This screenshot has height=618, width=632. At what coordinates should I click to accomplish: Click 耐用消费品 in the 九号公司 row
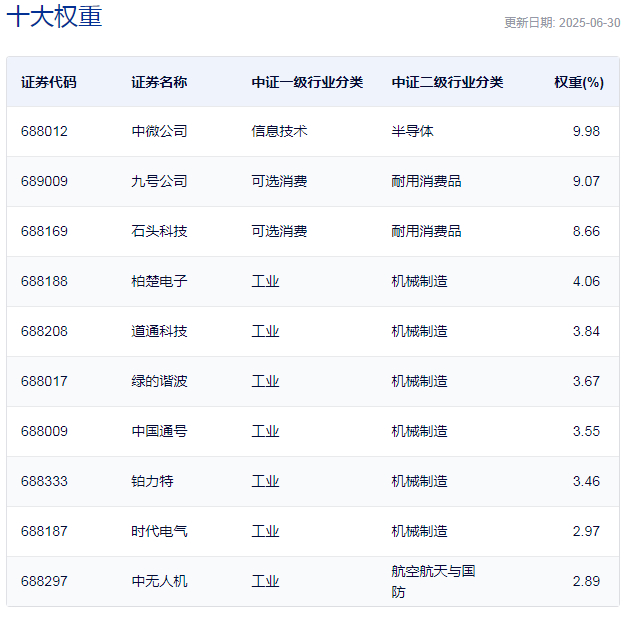tap(426, 181)
